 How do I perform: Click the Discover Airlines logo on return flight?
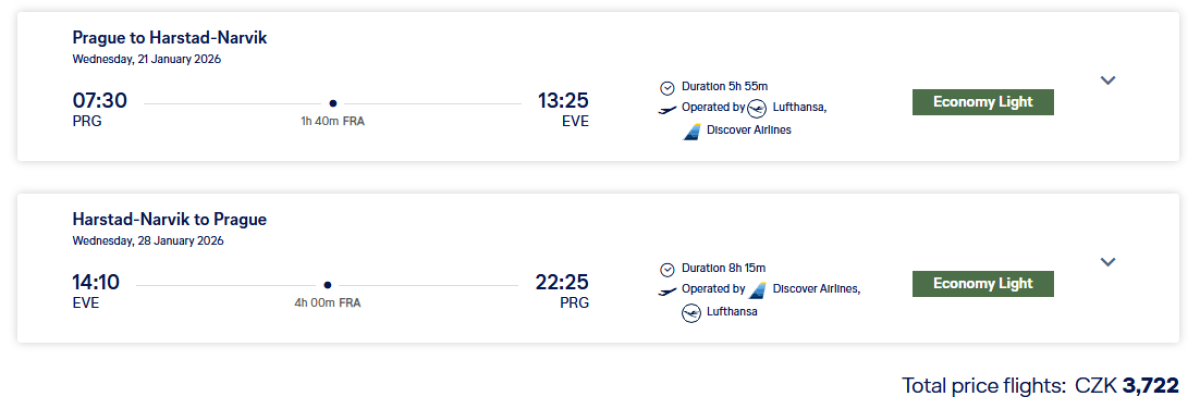758,290
